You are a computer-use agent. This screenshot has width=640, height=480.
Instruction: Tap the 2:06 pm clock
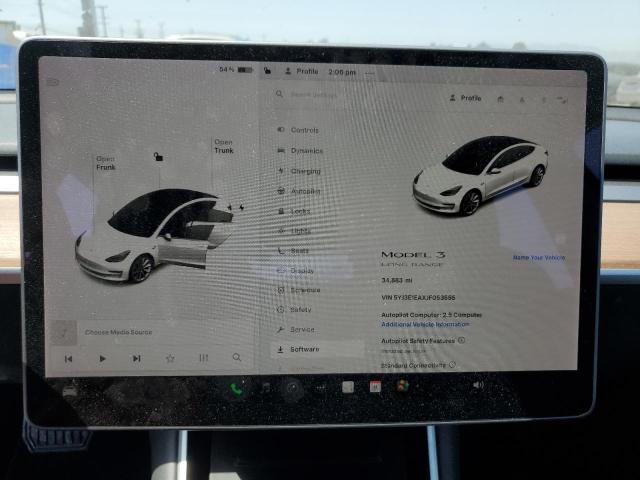pyautogui.click(x=342, y=72)
